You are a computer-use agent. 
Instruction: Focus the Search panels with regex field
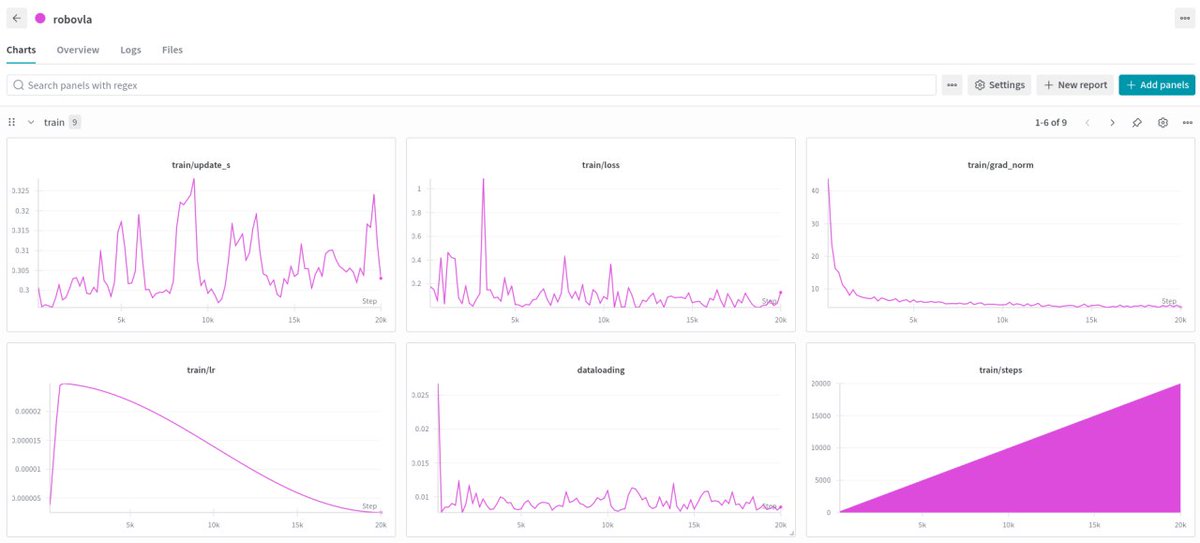pos(471,85)
